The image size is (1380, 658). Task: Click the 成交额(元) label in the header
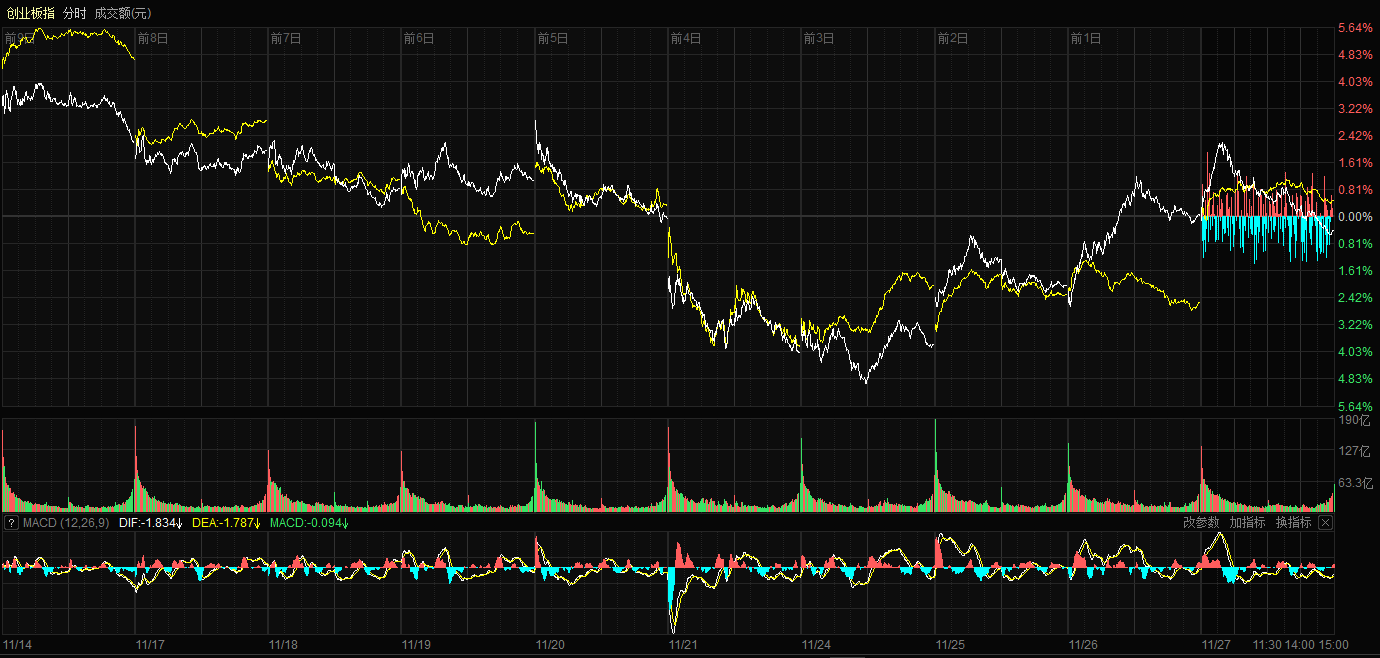tap(123, 13)
